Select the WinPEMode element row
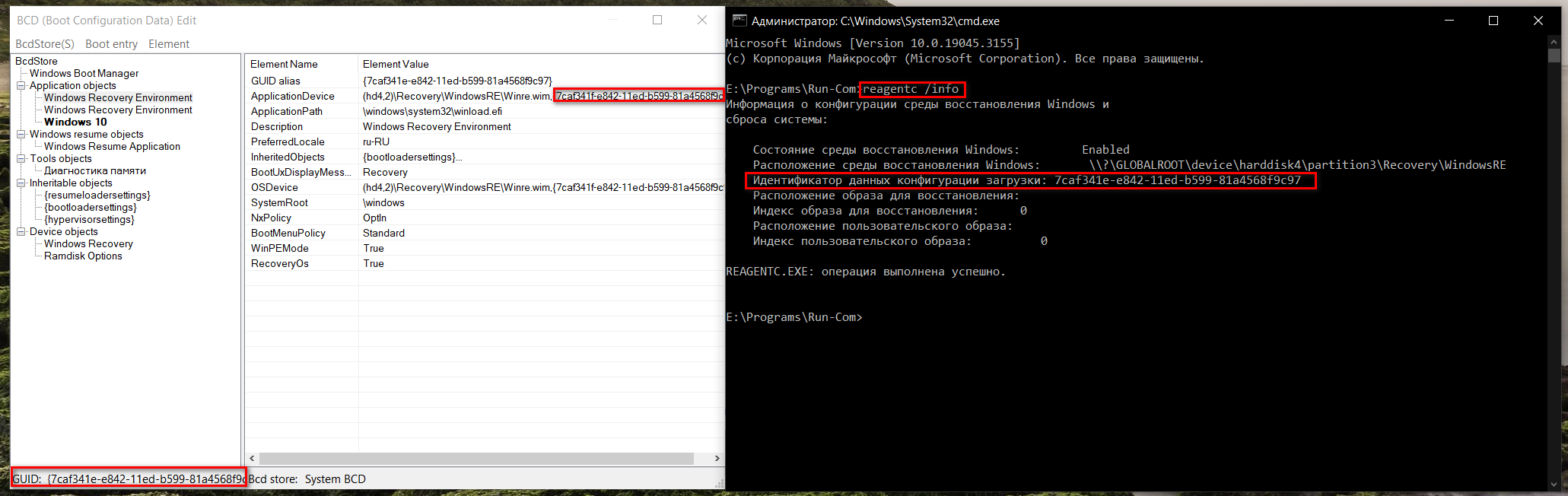Screen dimensions: 1568x496 click(485, 248)
